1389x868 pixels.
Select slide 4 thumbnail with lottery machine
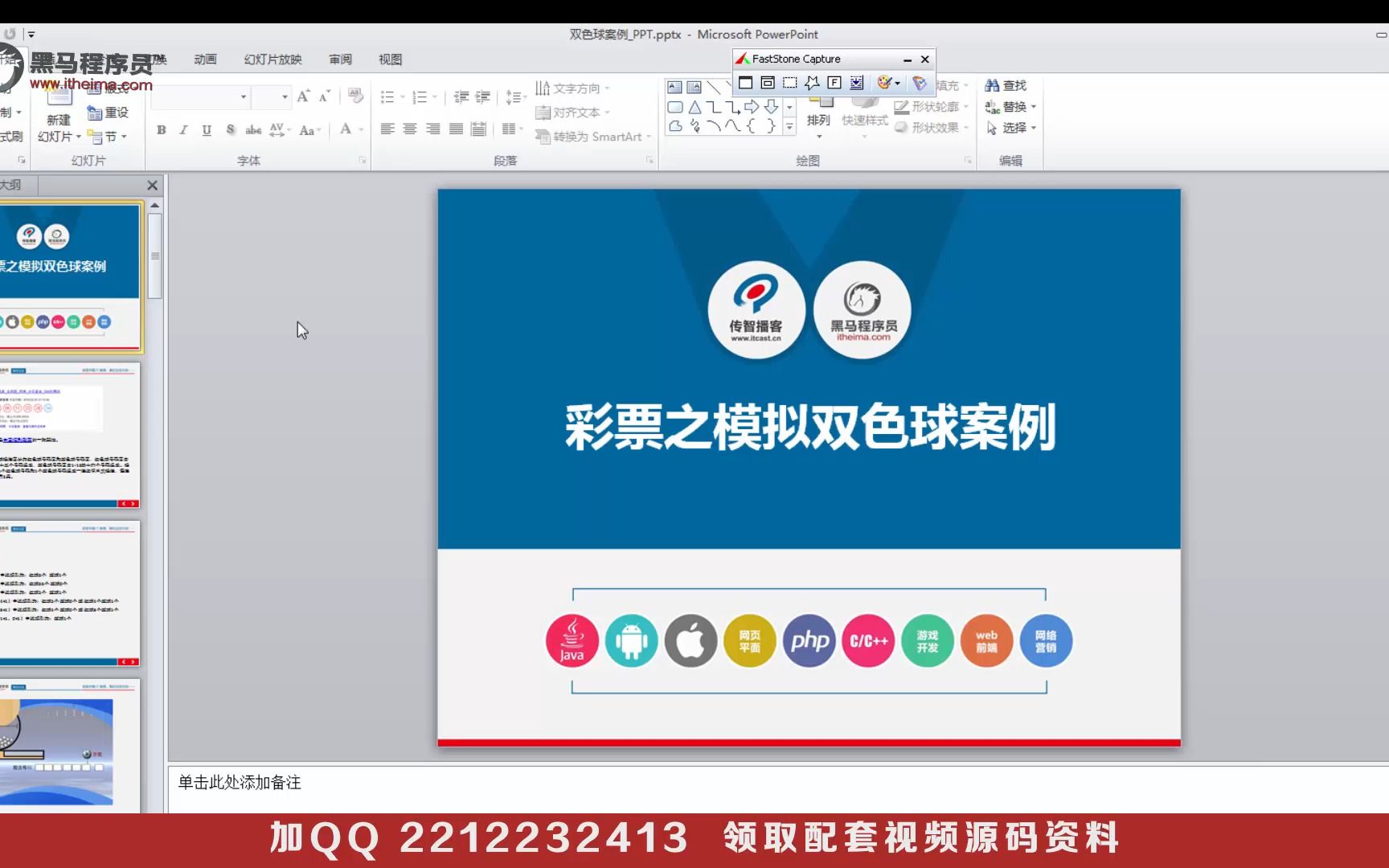(70, 746)
